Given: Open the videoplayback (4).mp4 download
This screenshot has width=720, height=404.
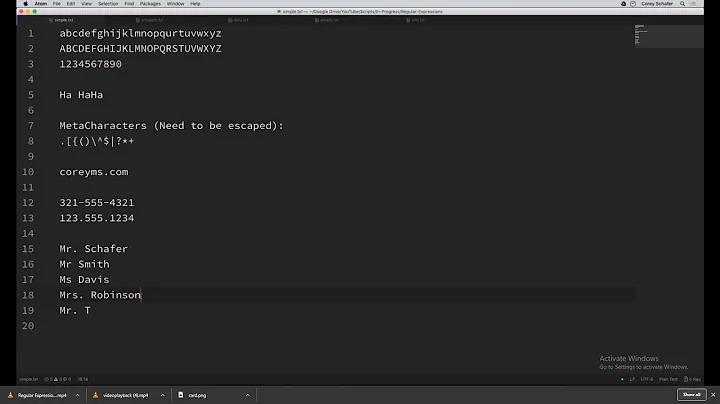Looking at the screenshot, I should (125, 395).
